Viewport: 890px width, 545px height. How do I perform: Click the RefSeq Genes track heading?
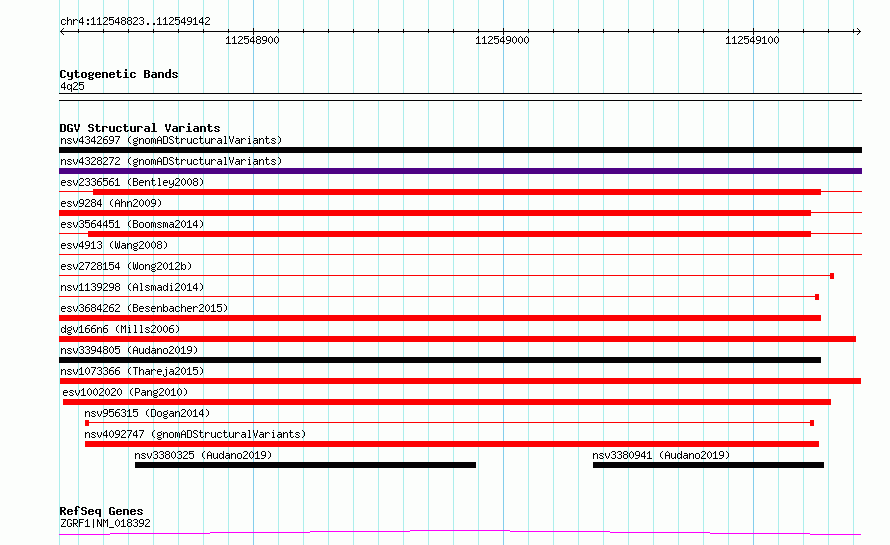coord(101,511)
